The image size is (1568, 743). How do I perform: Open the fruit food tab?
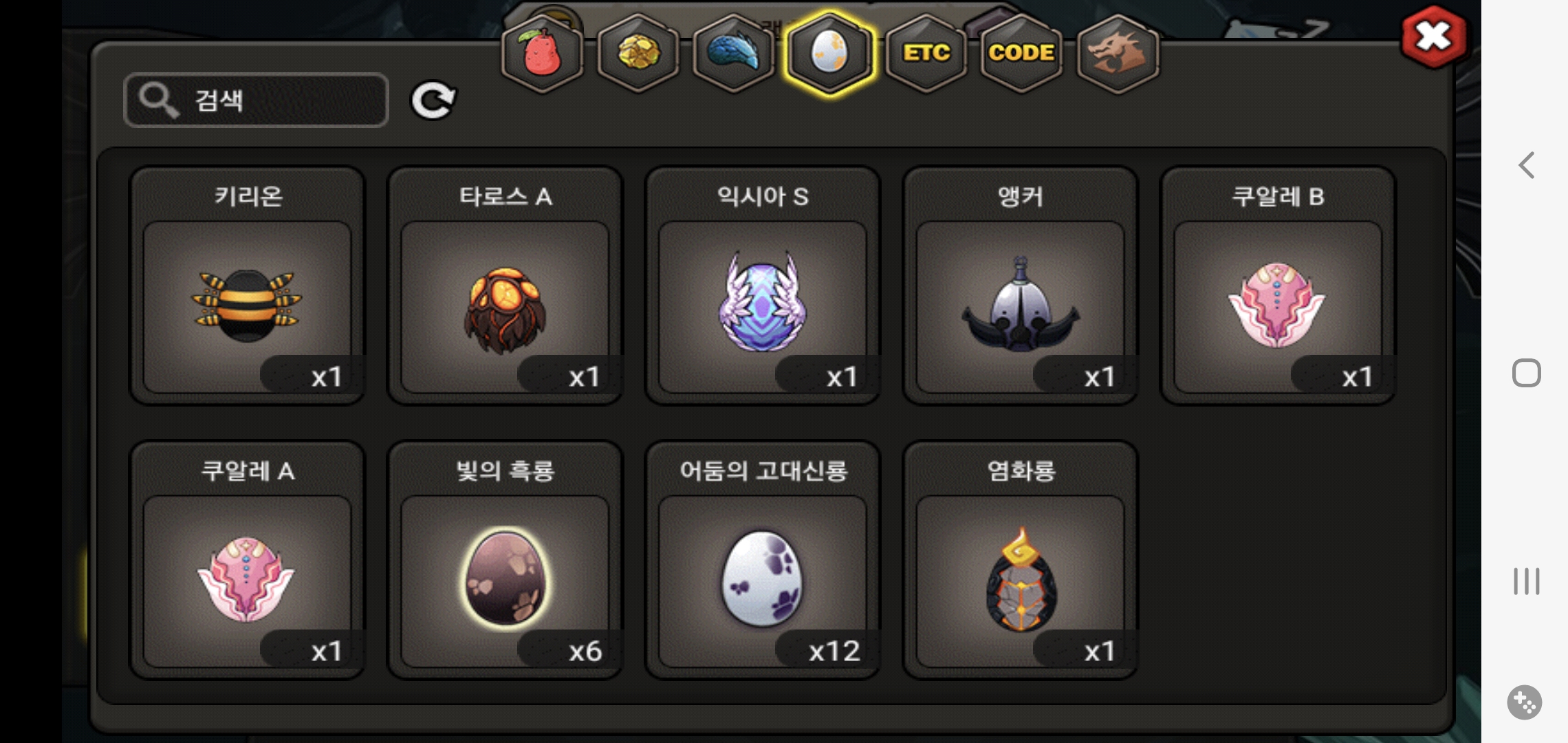pos(542,54)
